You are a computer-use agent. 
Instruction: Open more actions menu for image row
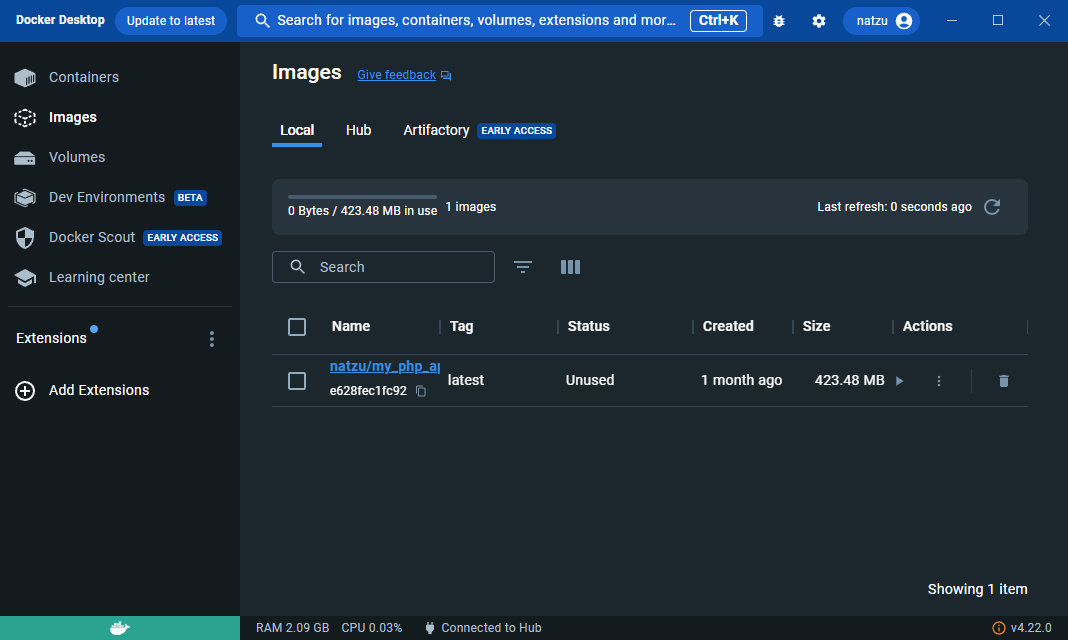click(x=938, y=381)
